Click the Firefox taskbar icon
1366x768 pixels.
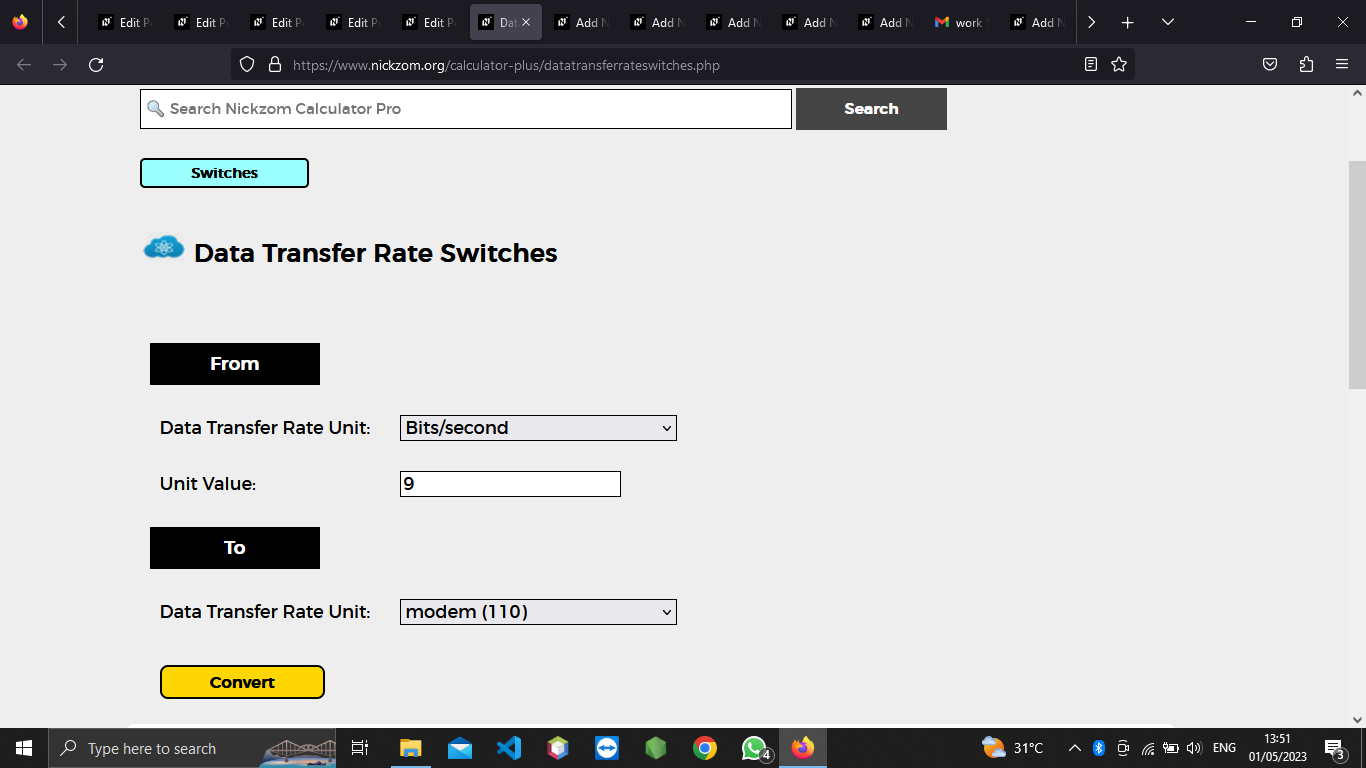click(x=803, y=748)
